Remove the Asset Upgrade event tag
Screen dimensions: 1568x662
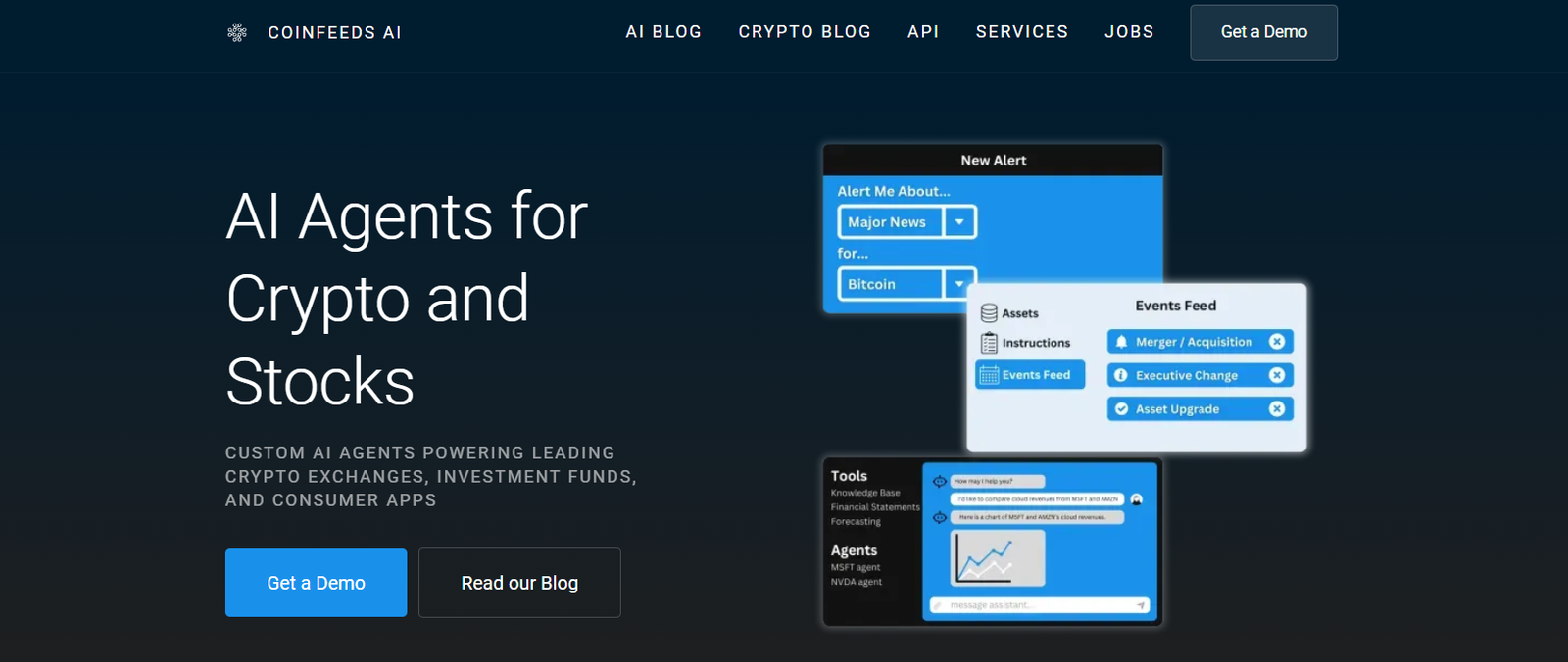click(x=1276, y=409)
